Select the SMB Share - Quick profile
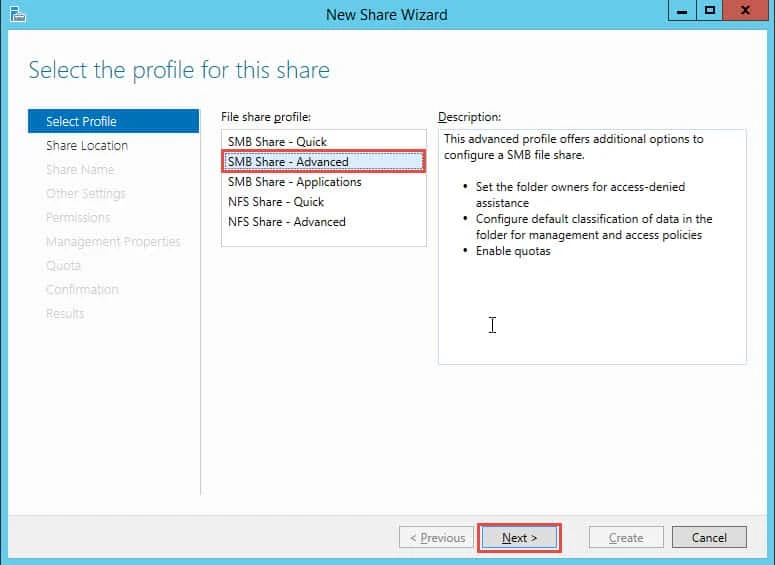Image resolution: width=775 pixels, height=565 pixels. (324, 142)
